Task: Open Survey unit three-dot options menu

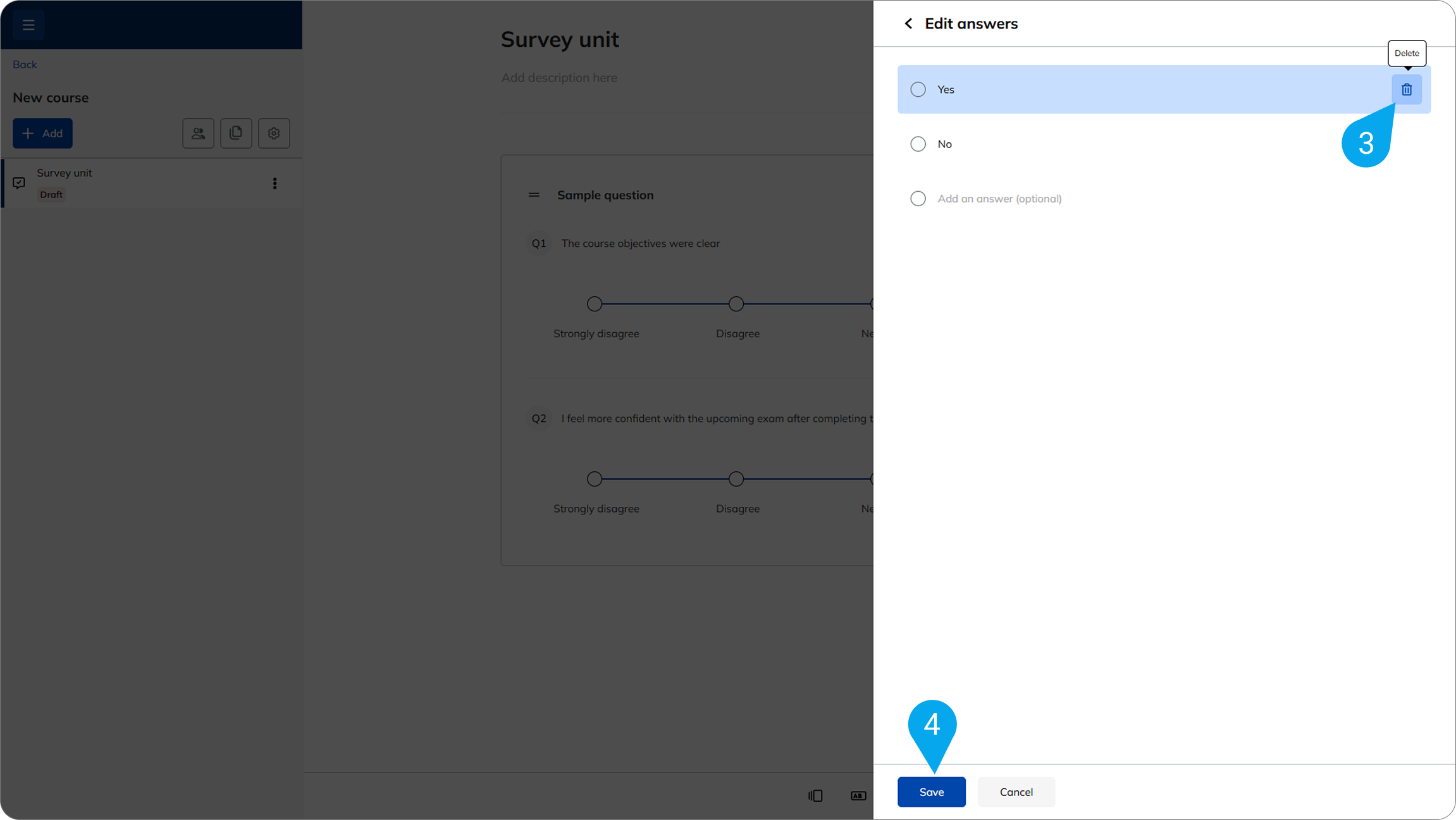Action: click(275, 183)
